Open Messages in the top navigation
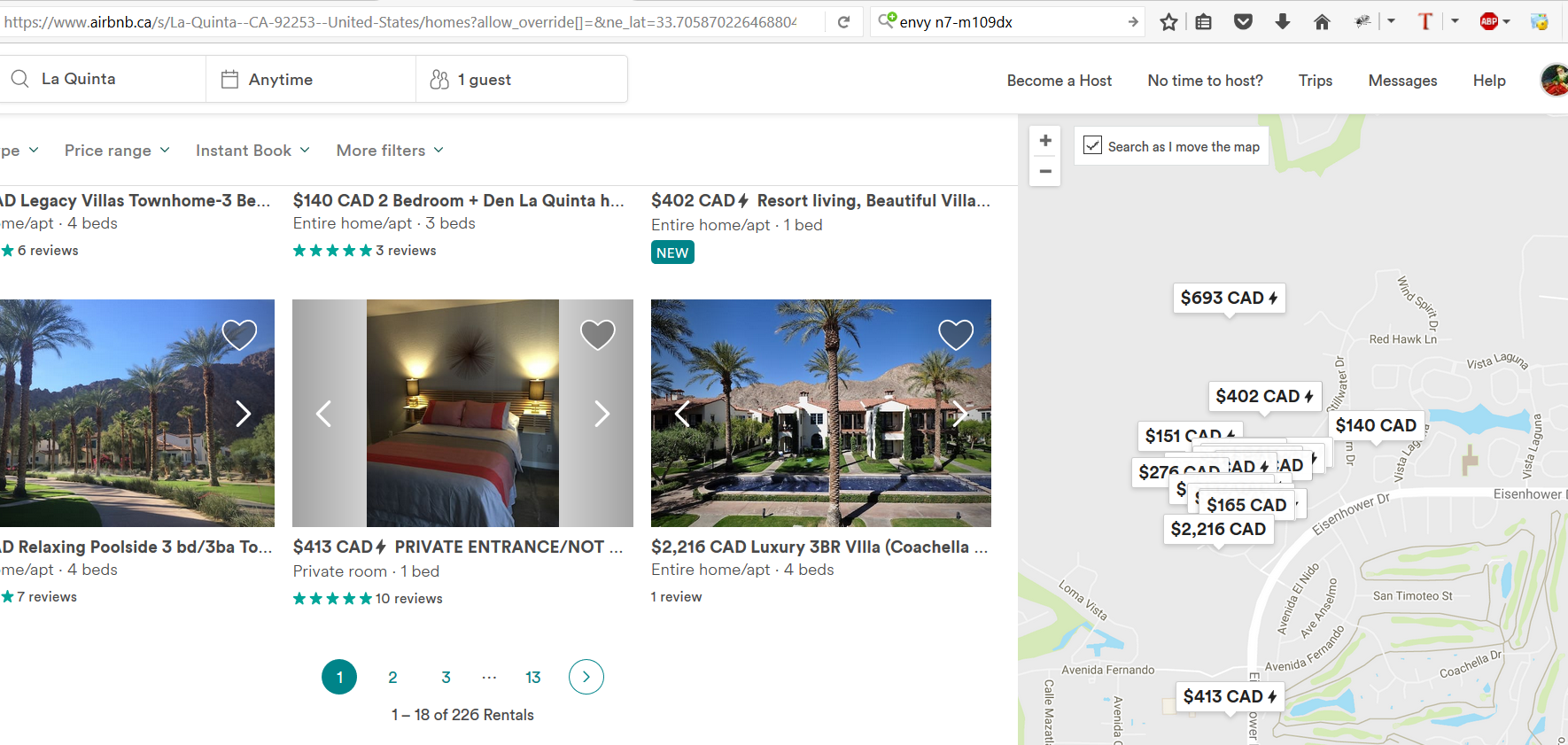Viewport: 1568px width, 745px height. point(1402,81)
